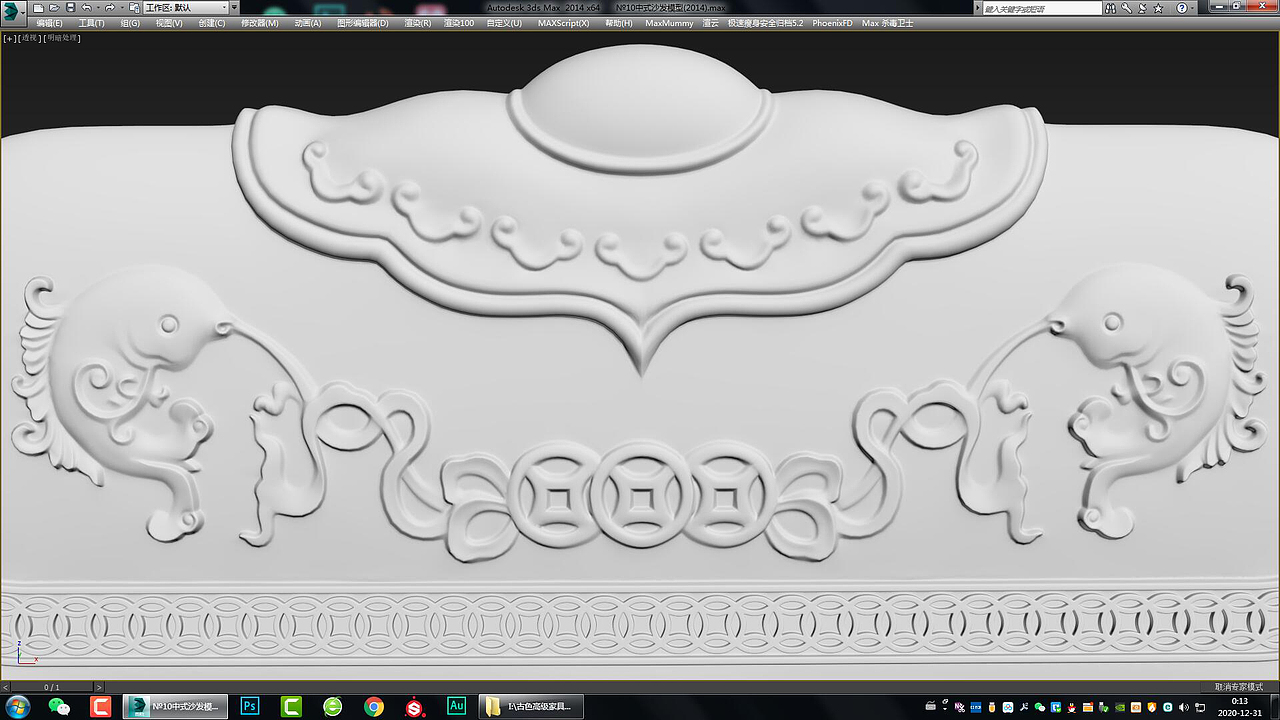Viewport: 1280px width, 720px height.
Task: Click the keyword search input field
Action: [1042, 8]
